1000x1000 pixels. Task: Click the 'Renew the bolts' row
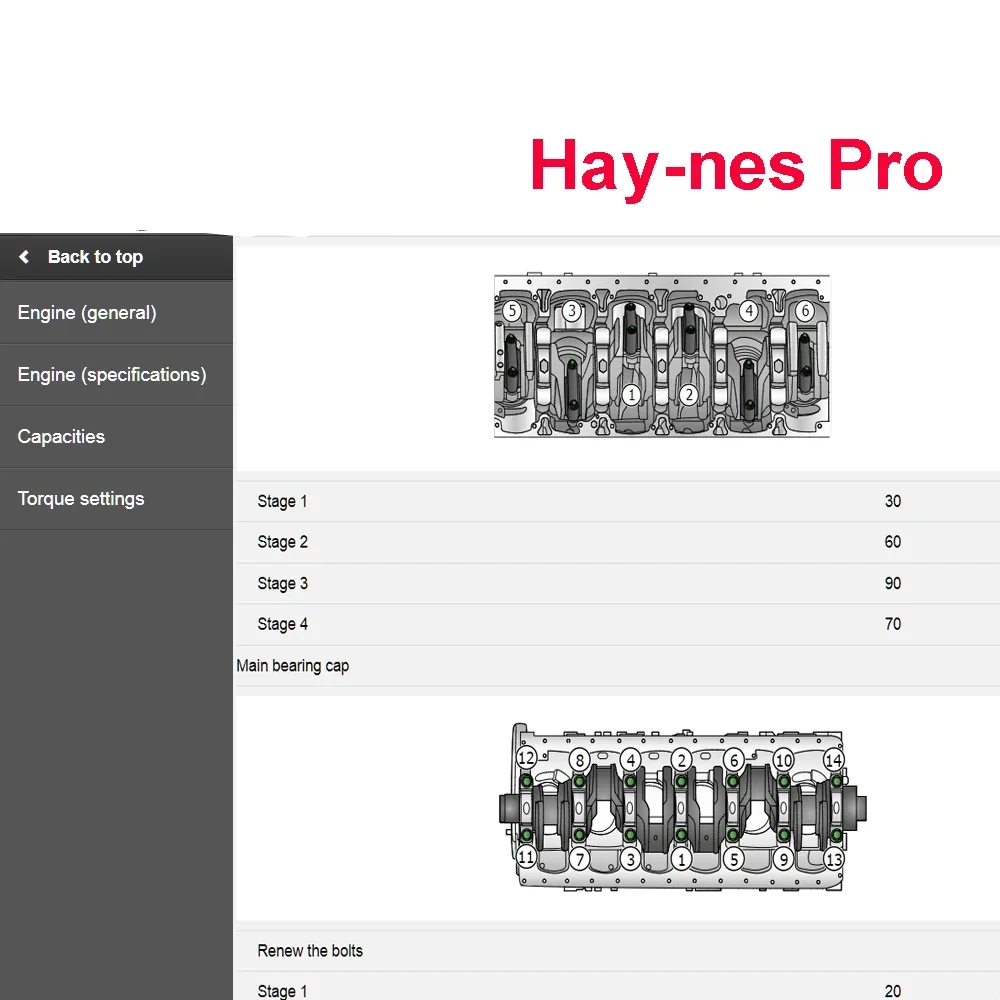pos(617,951)
